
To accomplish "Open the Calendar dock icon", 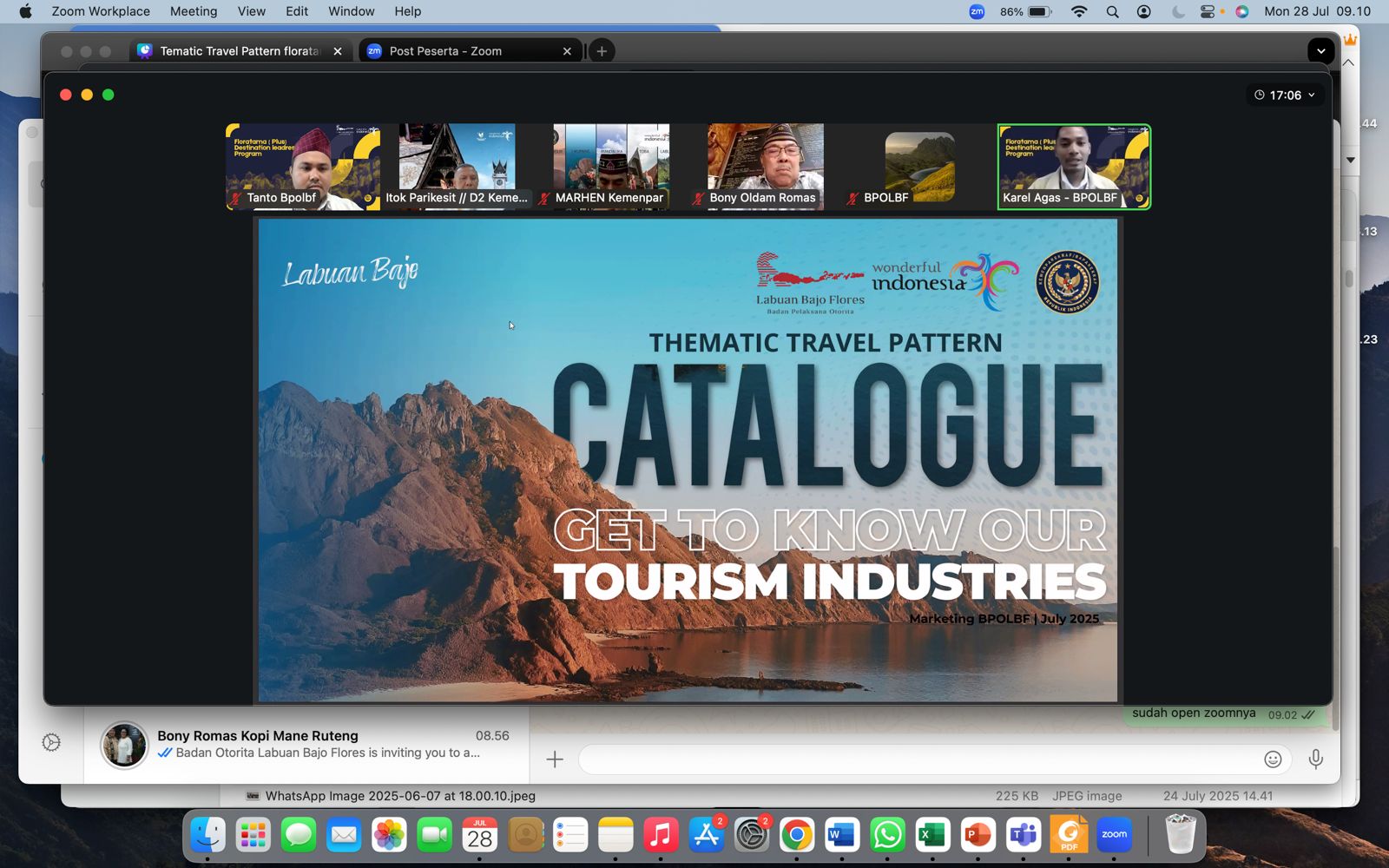I will coord(480,836).
